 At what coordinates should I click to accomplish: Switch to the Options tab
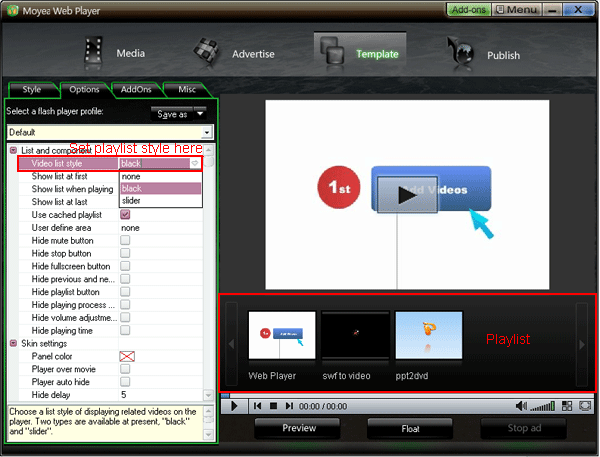tap(84, 90)
